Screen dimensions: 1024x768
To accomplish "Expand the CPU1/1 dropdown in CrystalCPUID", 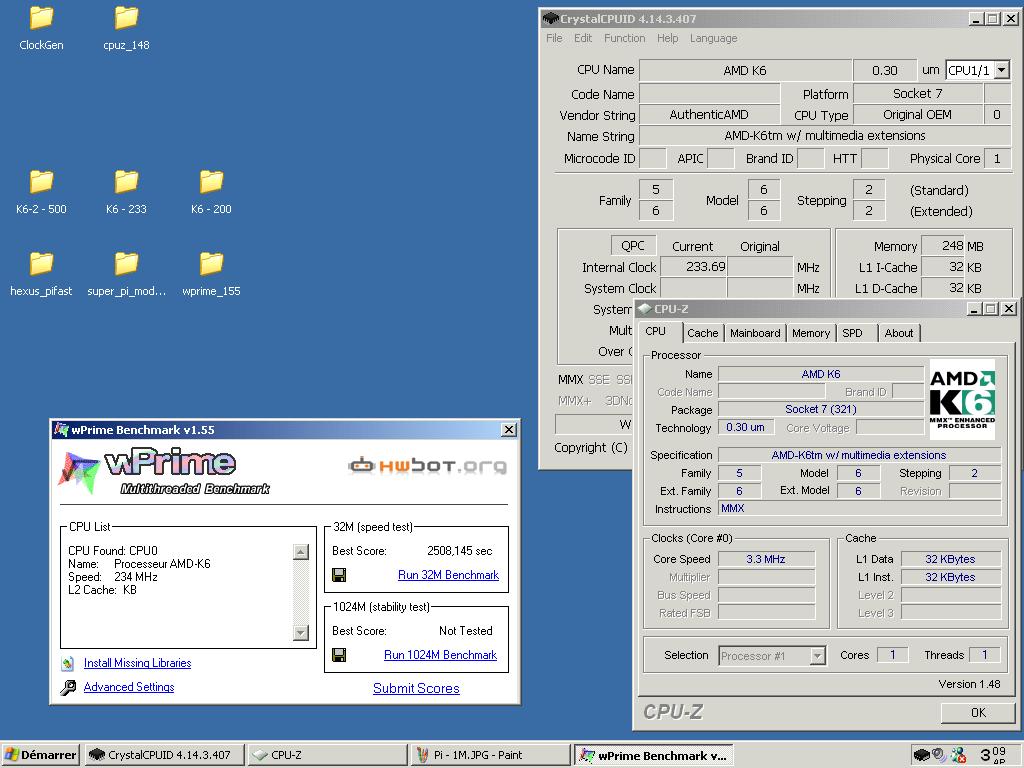I will click(x=1002, y=70).
